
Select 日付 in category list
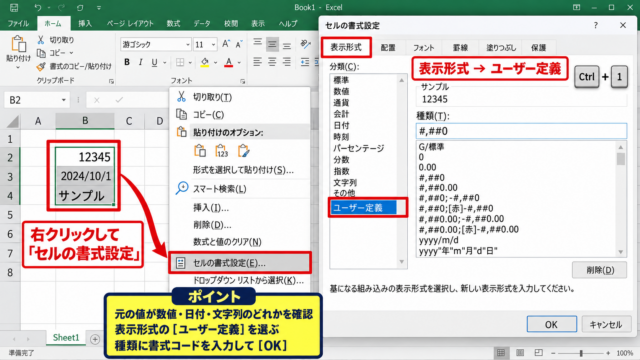(x=341, y=125)
